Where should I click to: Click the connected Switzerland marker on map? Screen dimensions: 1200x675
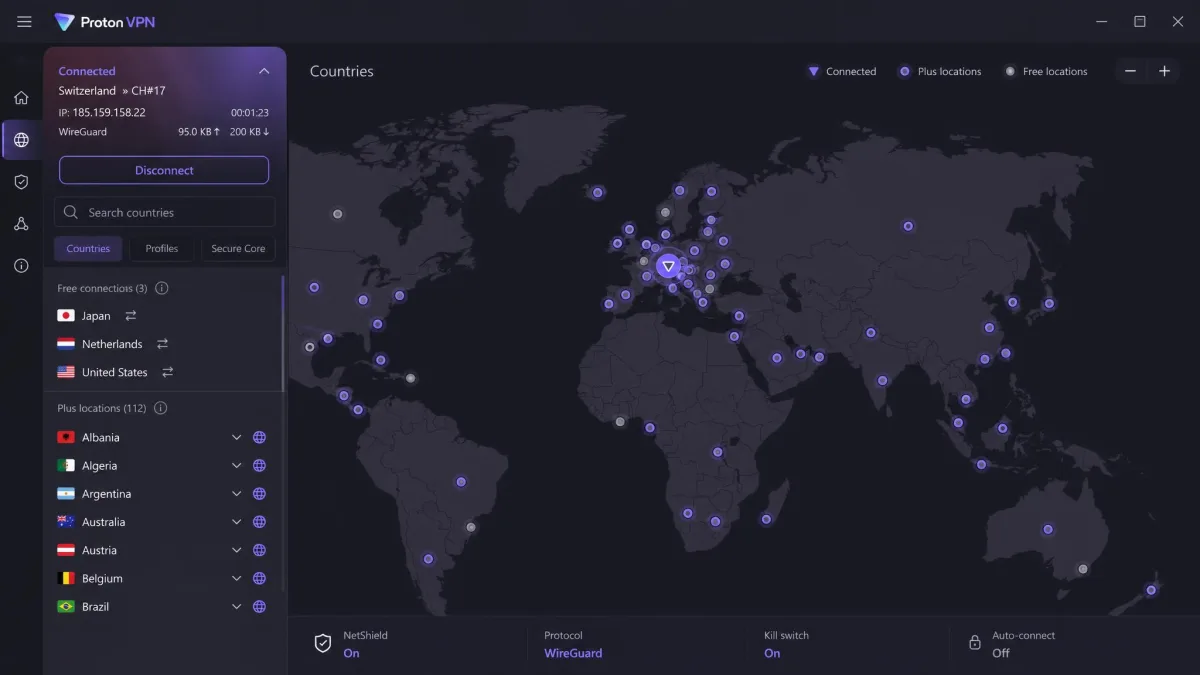tap(668, 266)
